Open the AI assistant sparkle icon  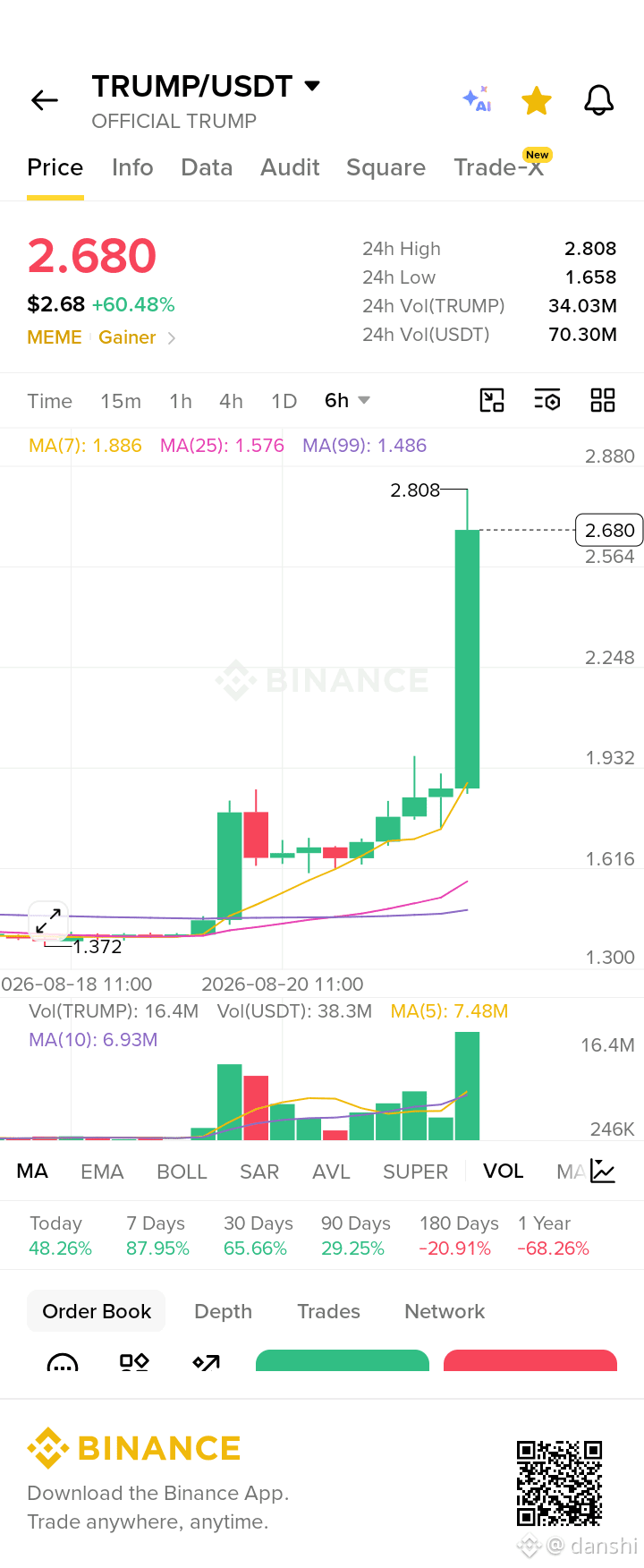(x=477, y=99)
